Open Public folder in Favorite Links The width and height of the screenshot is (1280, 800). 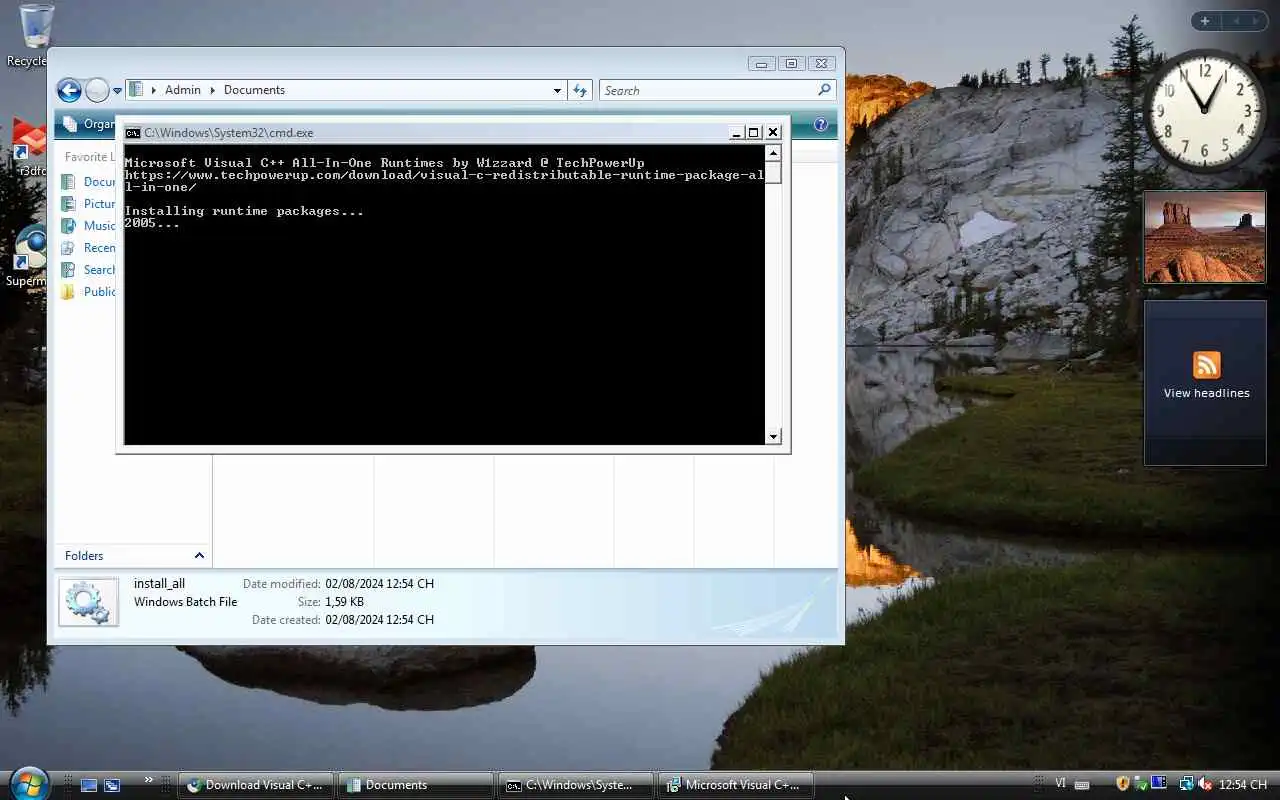click(x=88, y=291)
